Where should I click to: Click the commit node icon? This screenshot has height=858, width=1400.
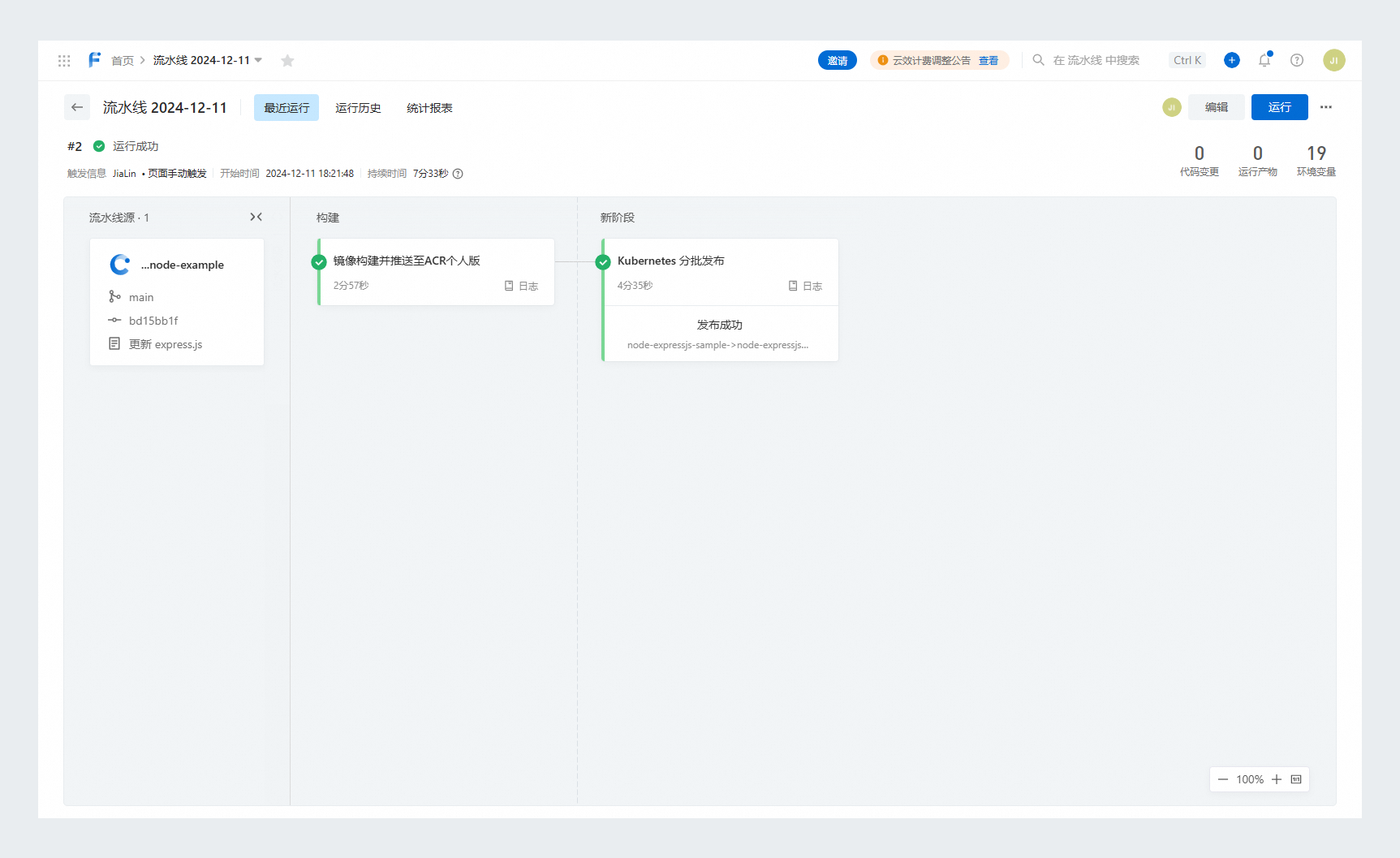(x=114, y=320)
